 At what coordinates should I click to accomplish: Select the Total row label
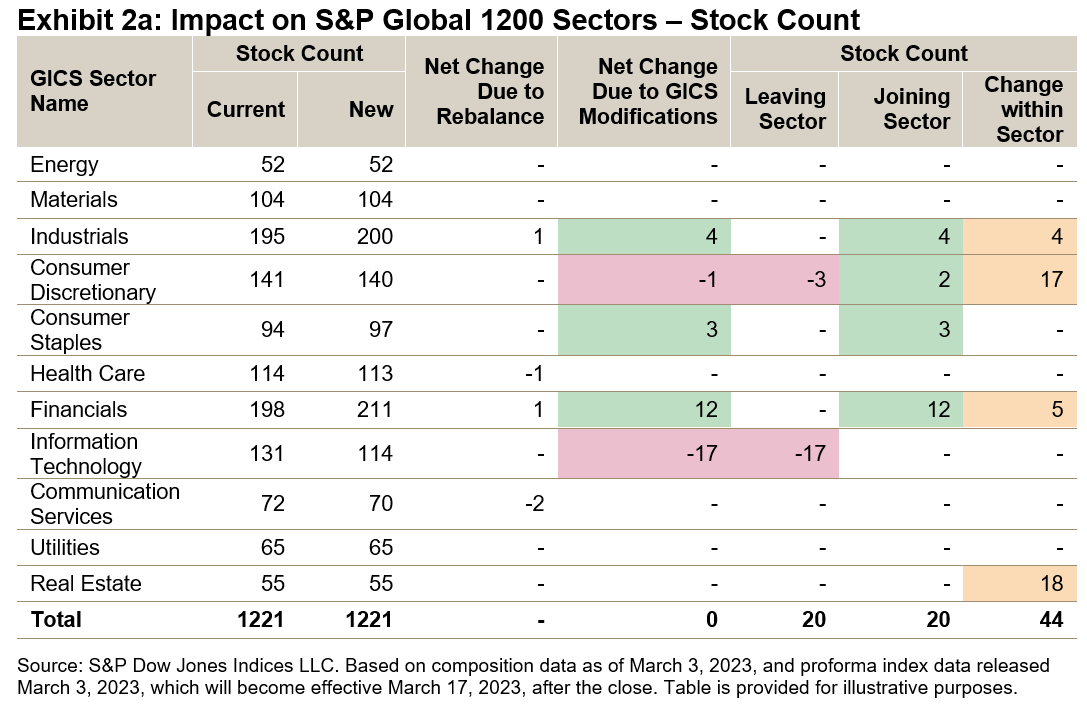click(x=55, y=620)
